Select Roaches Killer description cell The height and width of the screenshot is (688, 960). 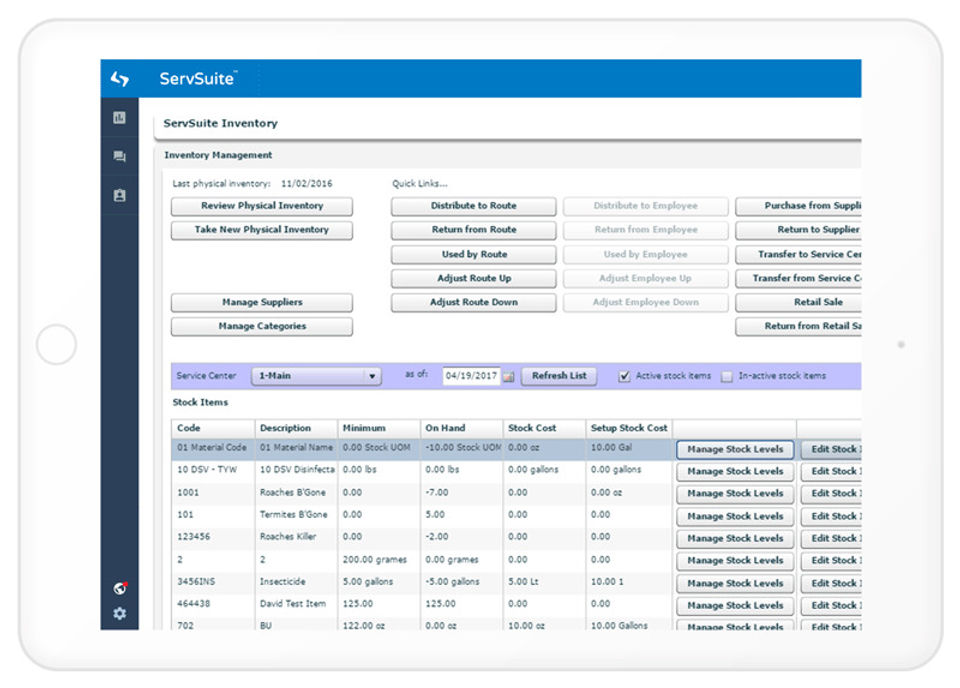pyautogui.click(x=296, y=537)
